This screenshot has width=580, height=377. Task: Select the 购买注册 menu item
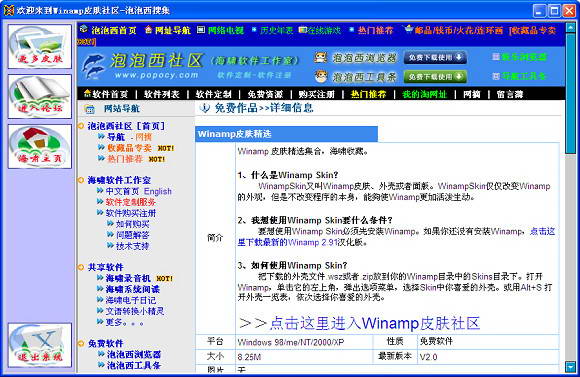click(x=317, y=94)
